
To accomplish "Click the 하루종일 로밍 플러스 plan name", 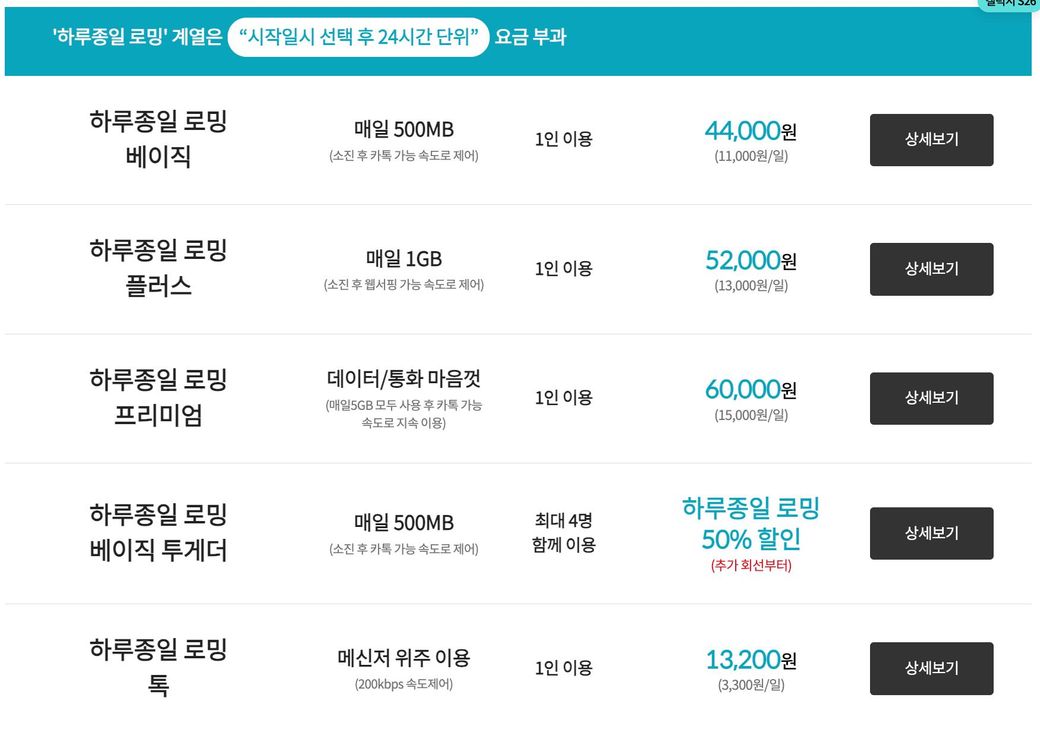I will point(158,268).
